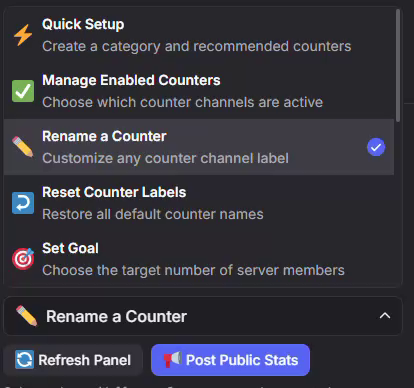The width and height of the screenshot is (414, 388).
Task: Click the bullseye target Set Goal icon
Action: [x=23, y=259]
